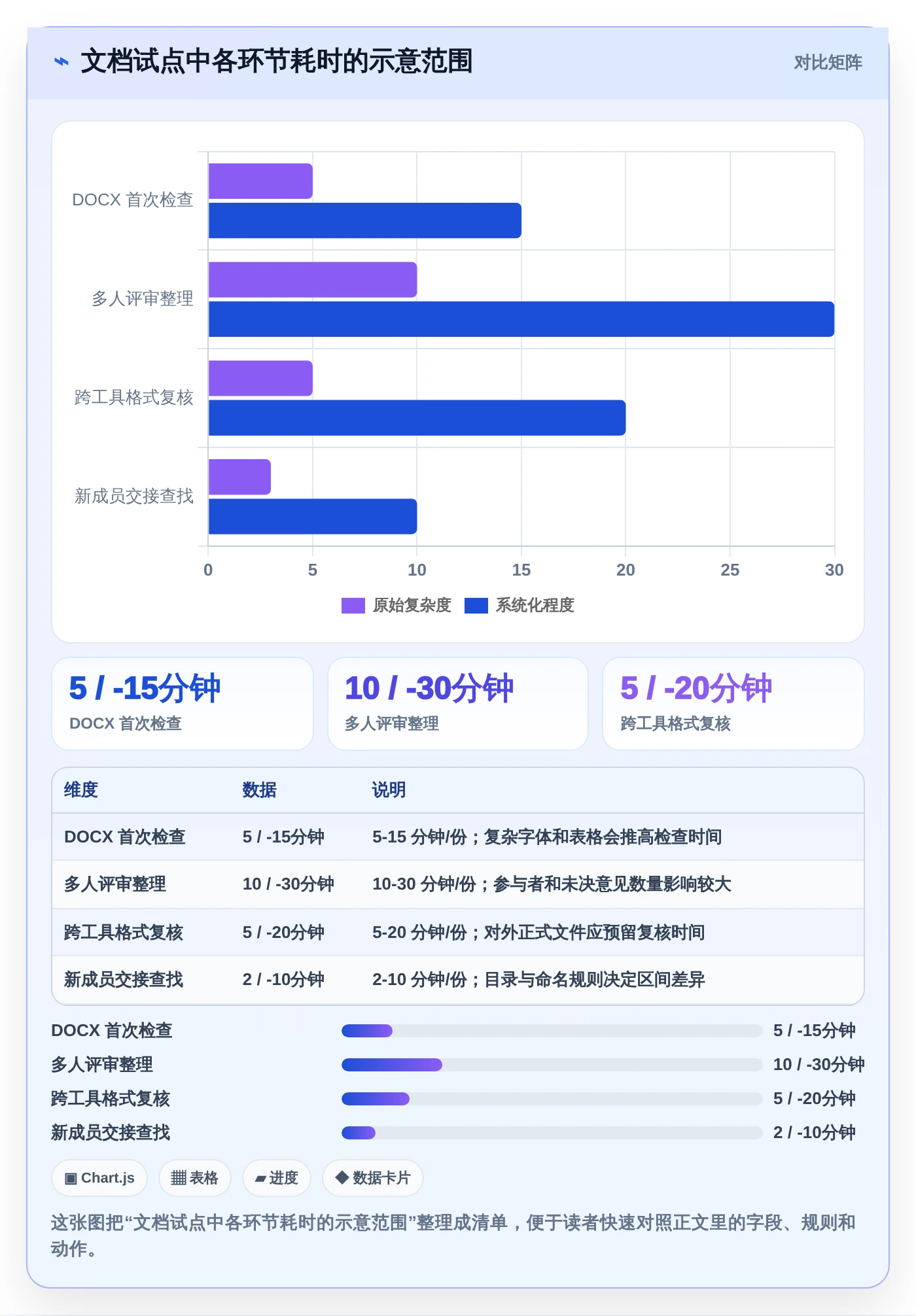Image resolution: width=916 pixels, height=1316 pixels.
Task: Click the purple bar for 多人评审整理
Action: click(x=313, y=280)
